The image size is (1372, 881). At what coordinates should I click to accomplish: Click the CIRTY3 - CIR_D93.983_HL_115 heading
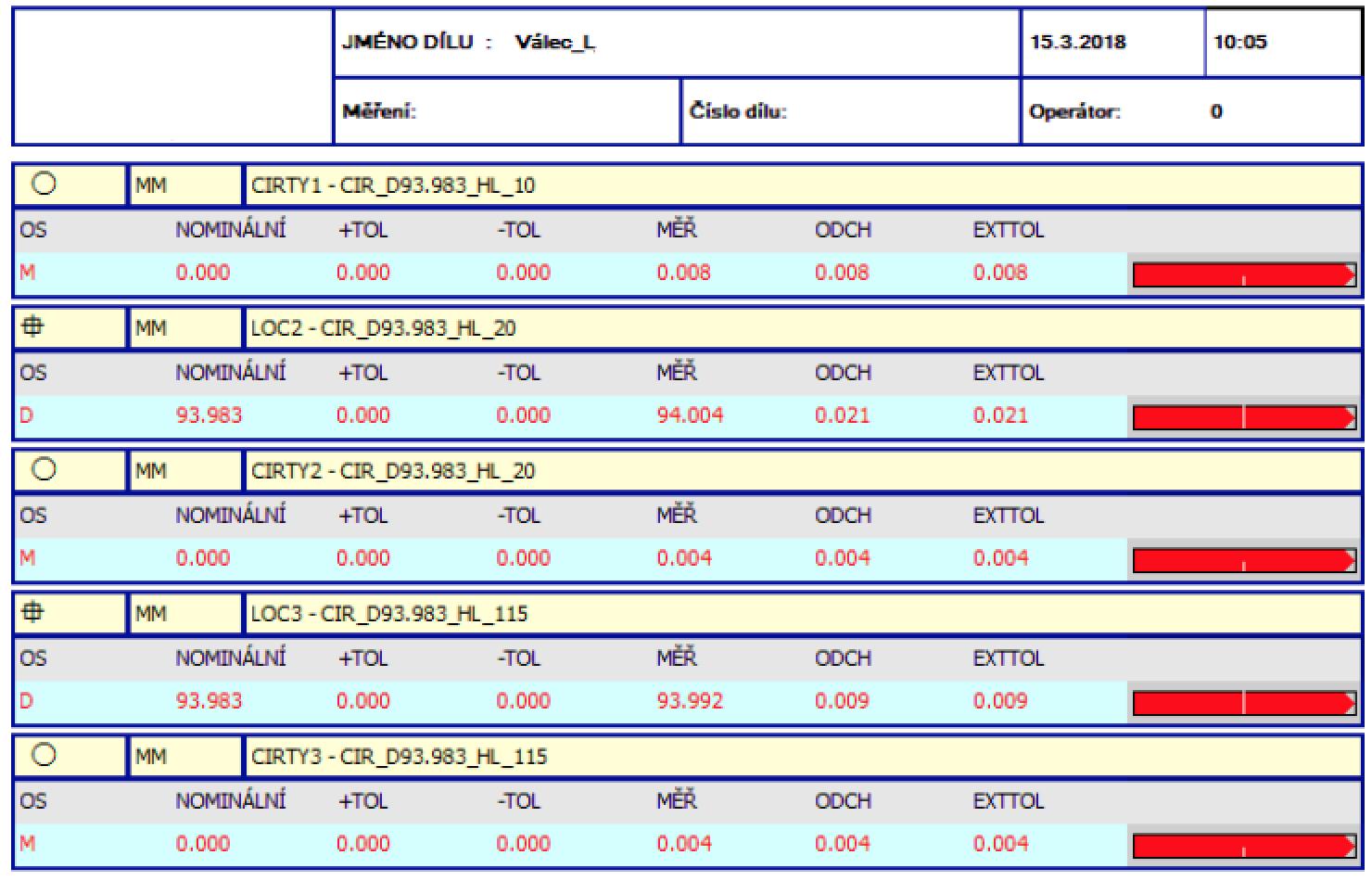(x=399, y=757)
